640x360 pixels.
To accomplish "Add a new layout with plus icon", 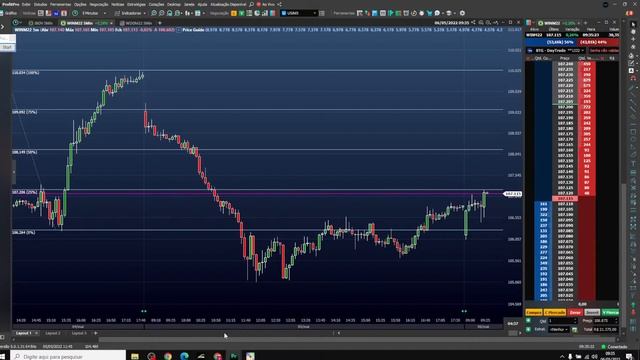I will pos(96,333).
